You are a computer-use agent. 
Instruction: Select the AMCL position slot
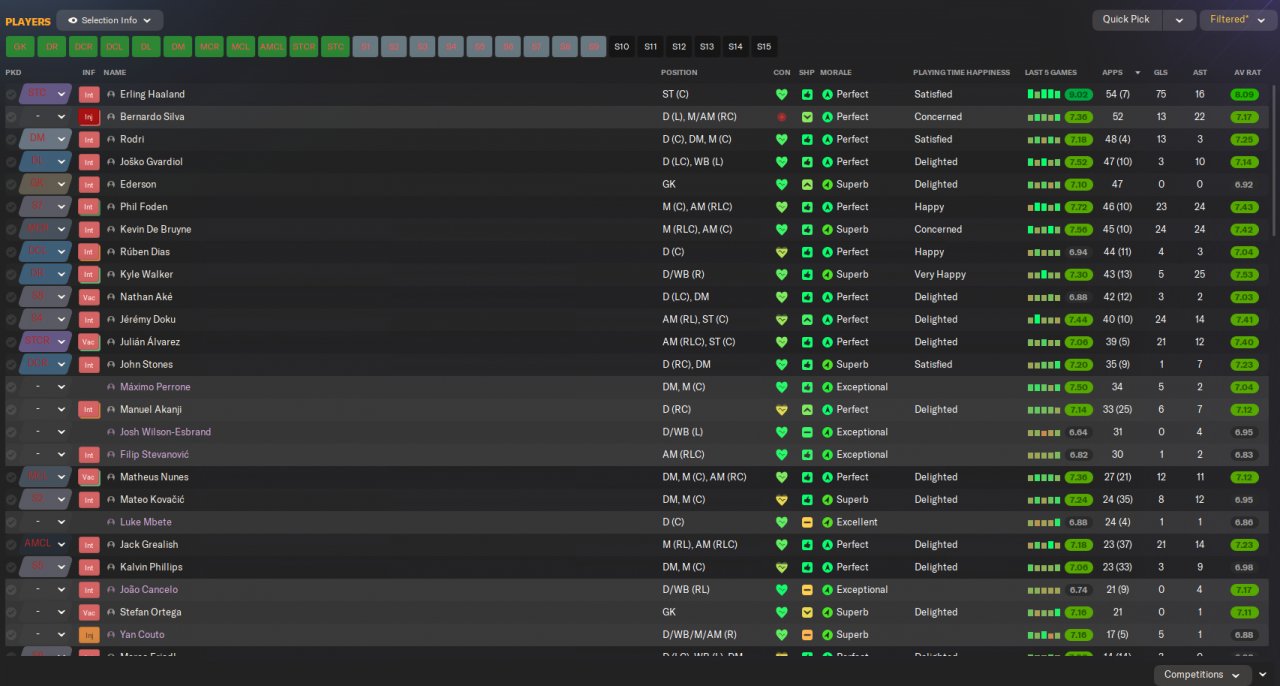point(272,47)
